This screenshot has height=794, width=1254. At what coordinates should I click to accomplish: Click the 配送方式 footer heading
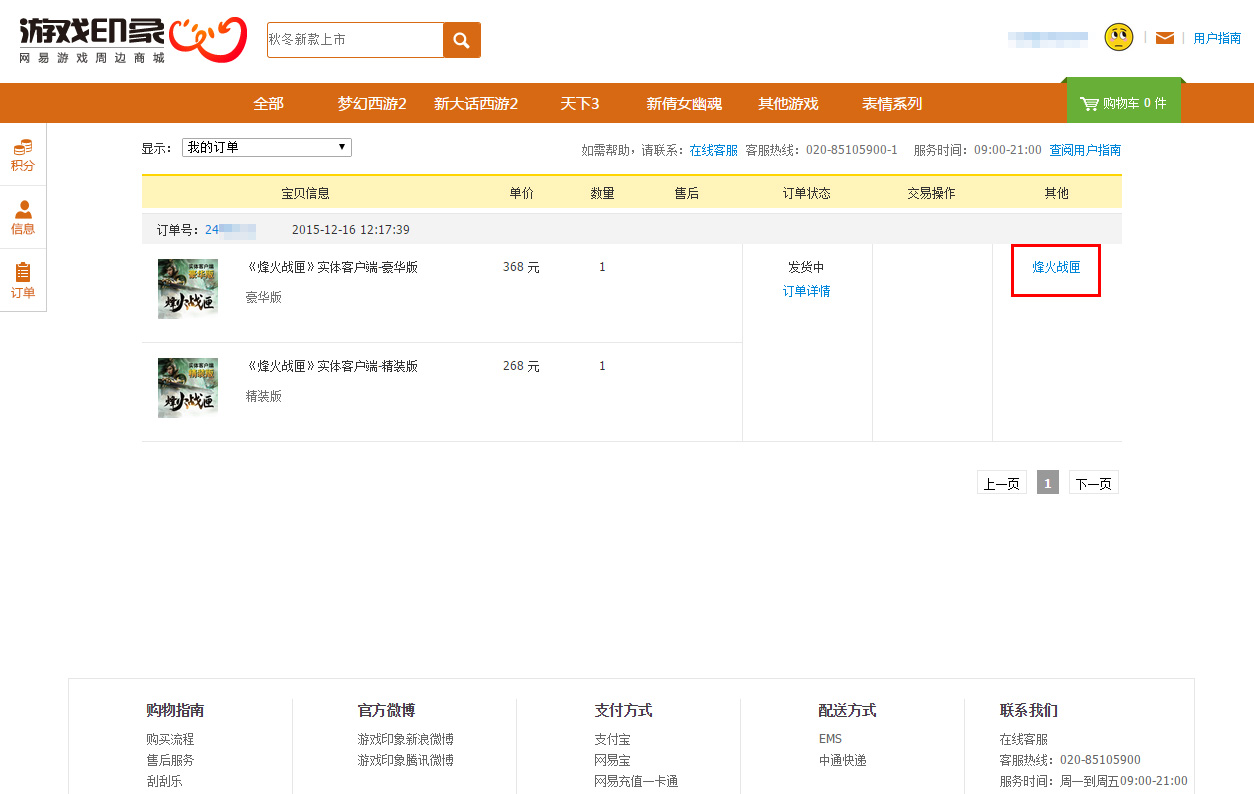(847, 710)
